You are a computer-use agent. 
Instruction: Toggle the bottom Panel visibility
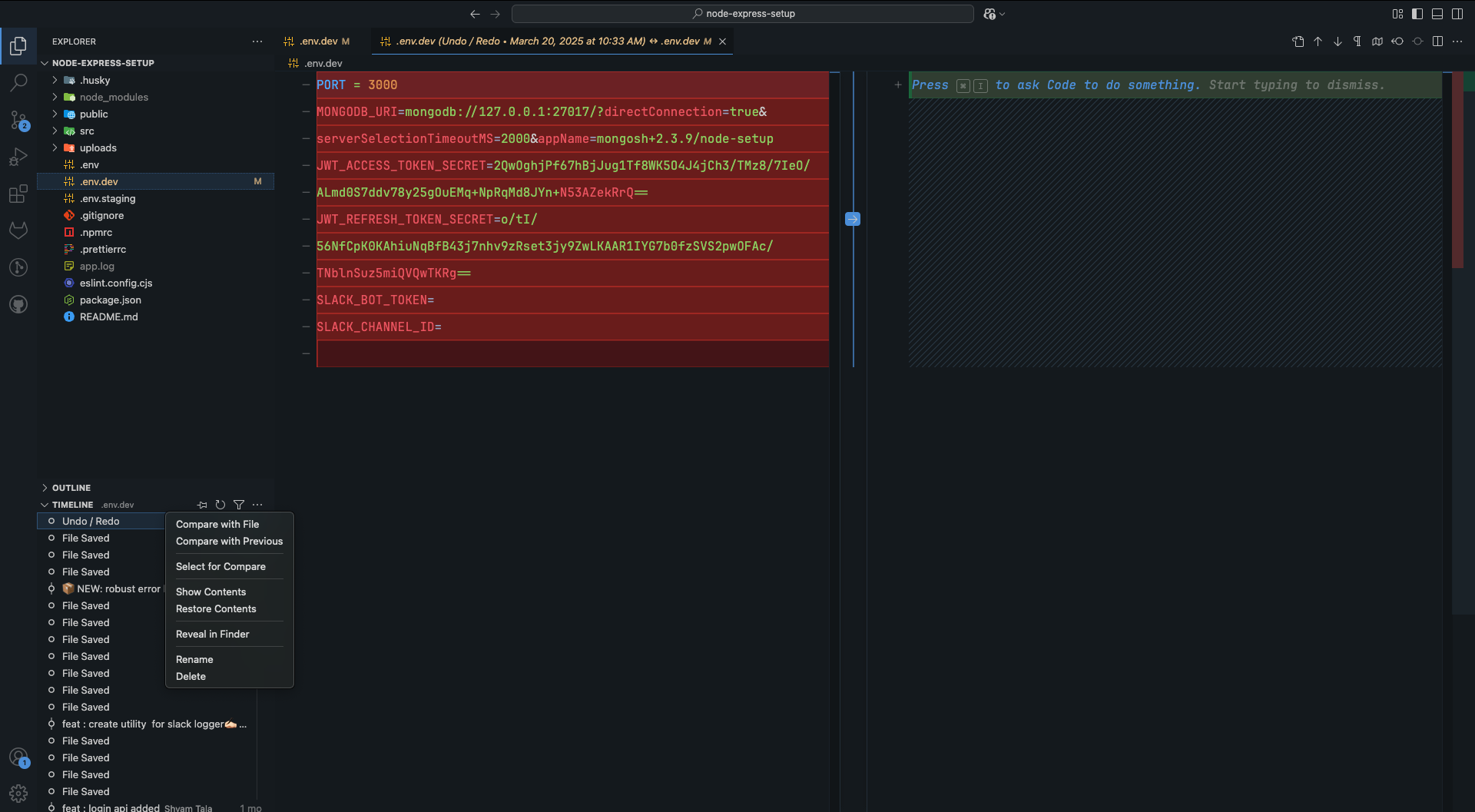coord(1437,14)
